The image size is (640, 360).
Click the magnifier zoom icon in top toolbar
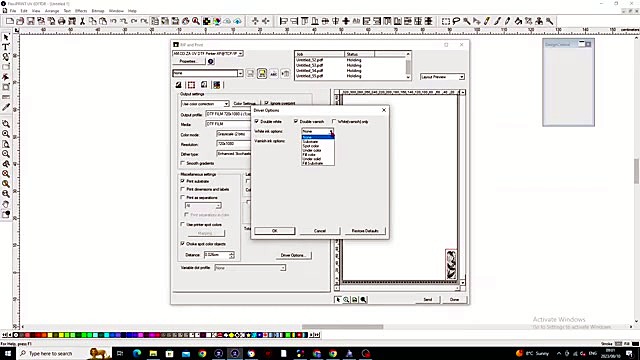[196, 21]
